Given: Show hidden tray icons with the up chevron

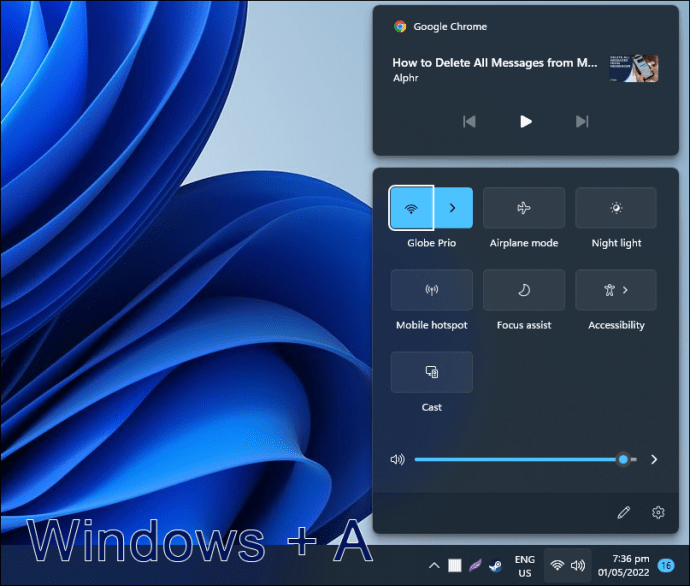Looking at the screenshot, I should point(434,566).
